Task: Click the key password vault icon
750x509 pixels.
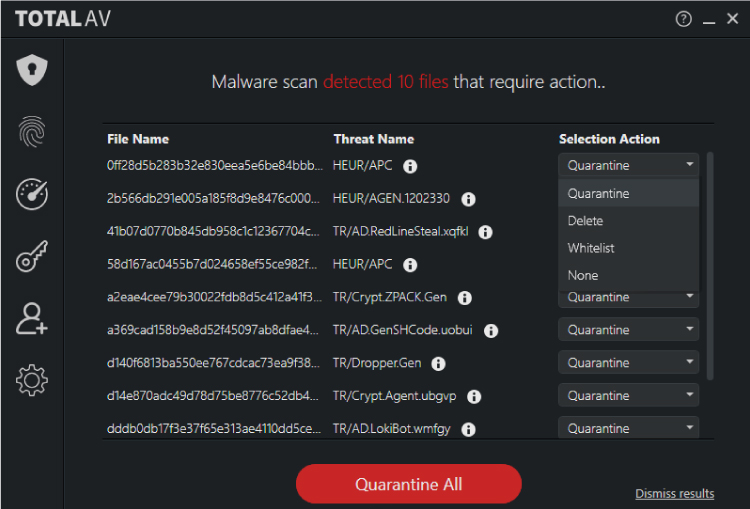Action: coord(32,257)
